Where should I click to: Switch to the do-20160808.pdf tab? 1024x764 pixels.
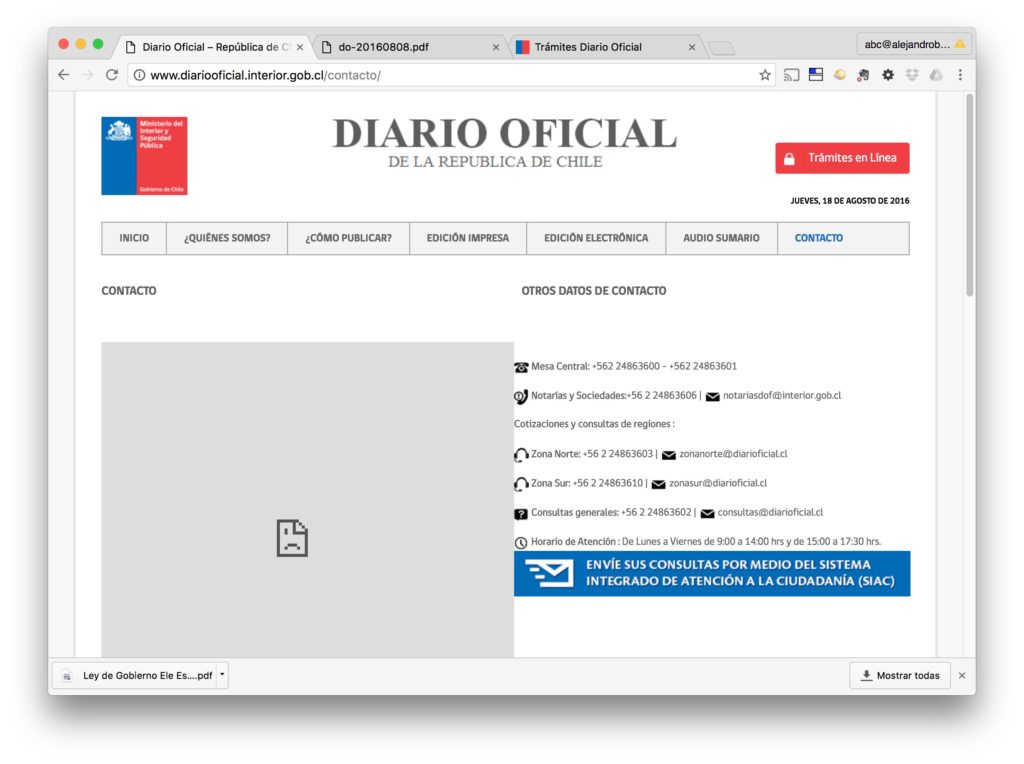point(411,47)
